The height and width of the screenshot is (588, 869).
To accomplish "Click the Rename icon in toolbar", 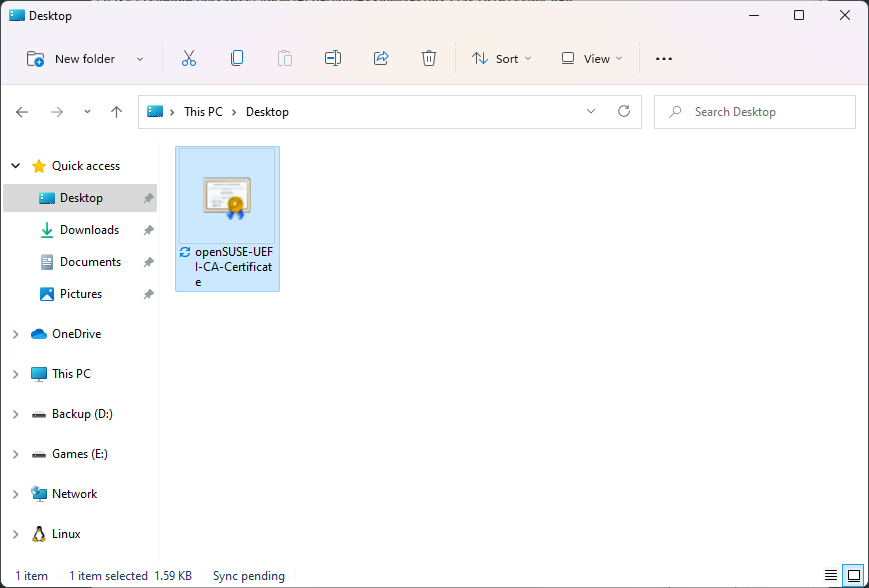I will [x=333, y=59].
